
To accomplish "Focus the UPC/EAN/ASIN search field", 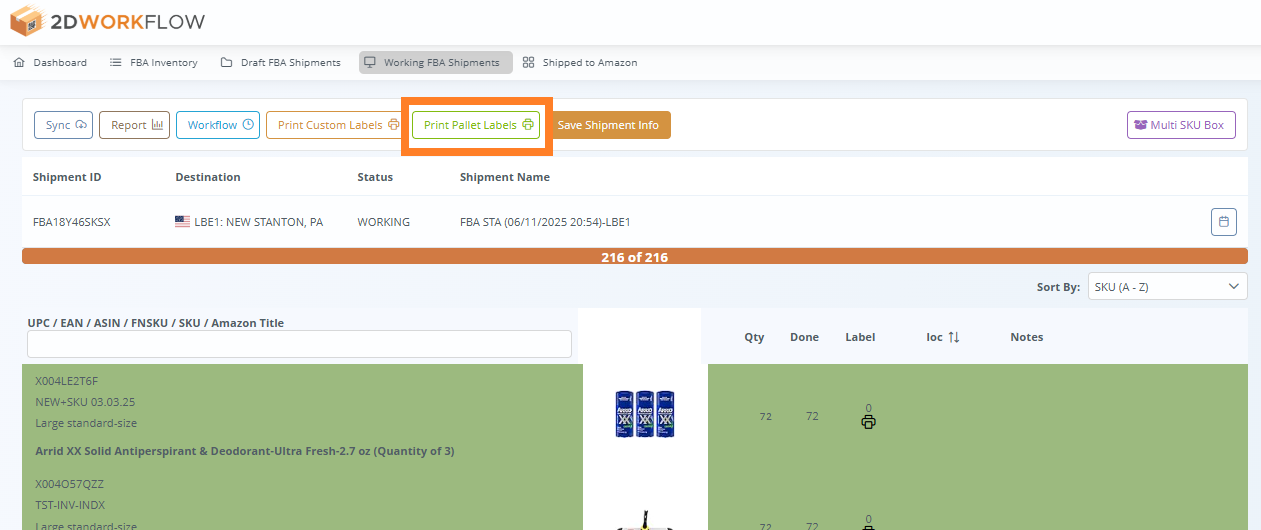I will [299, 344].
